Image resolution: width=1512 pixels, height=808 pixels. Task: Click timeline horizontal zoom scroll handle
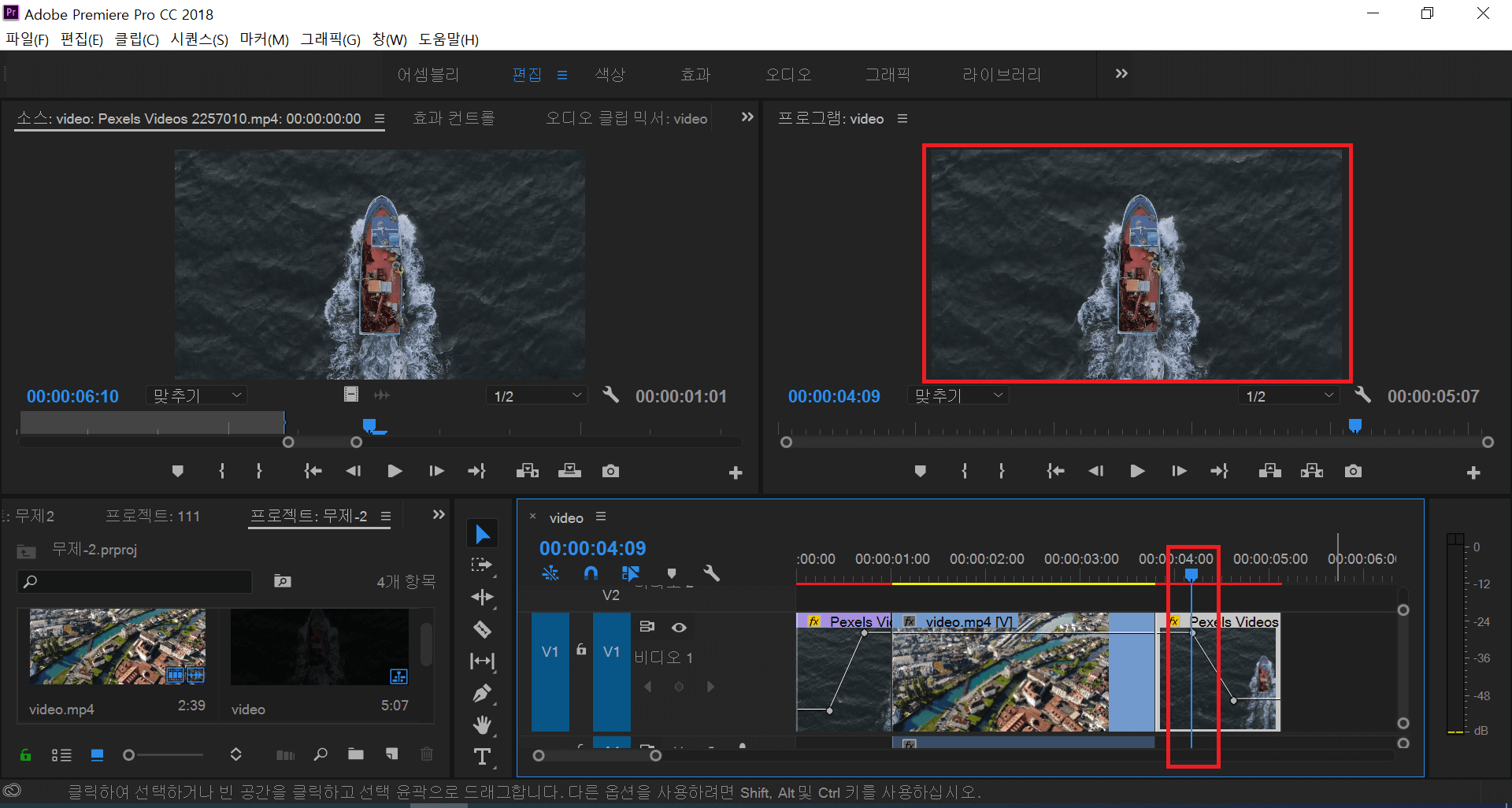click(655, 756)
